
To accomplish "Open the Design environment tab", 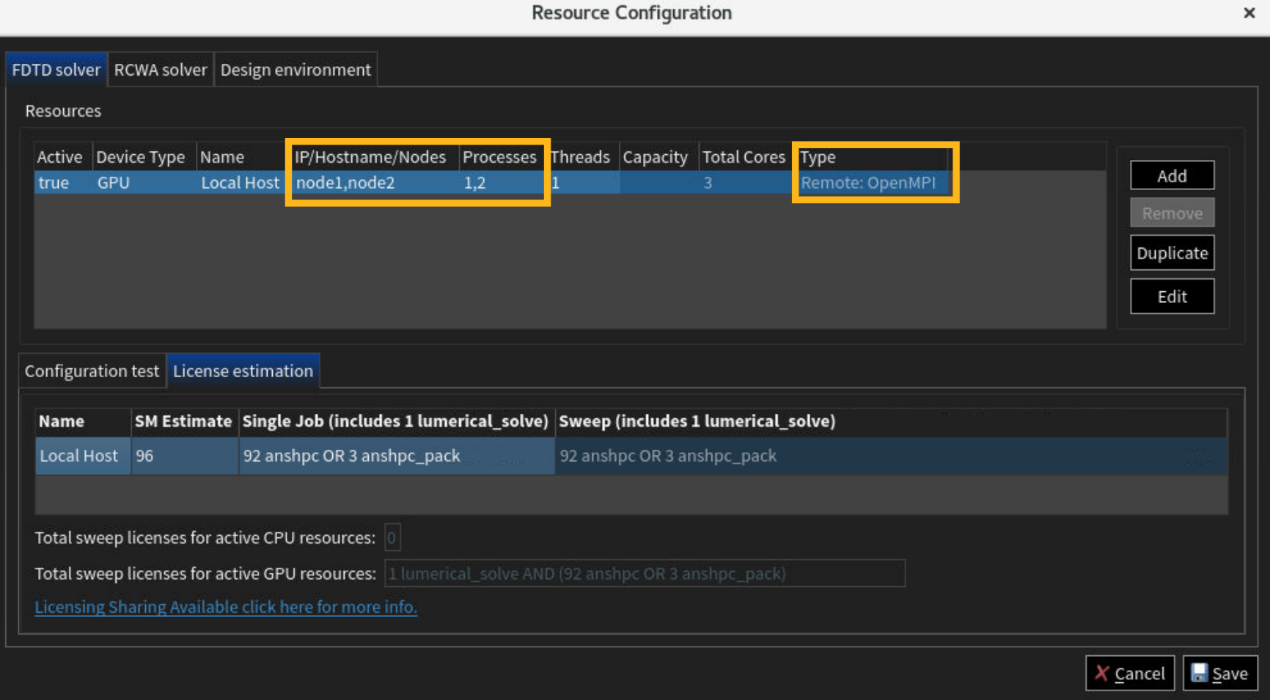I will (295, 70).
